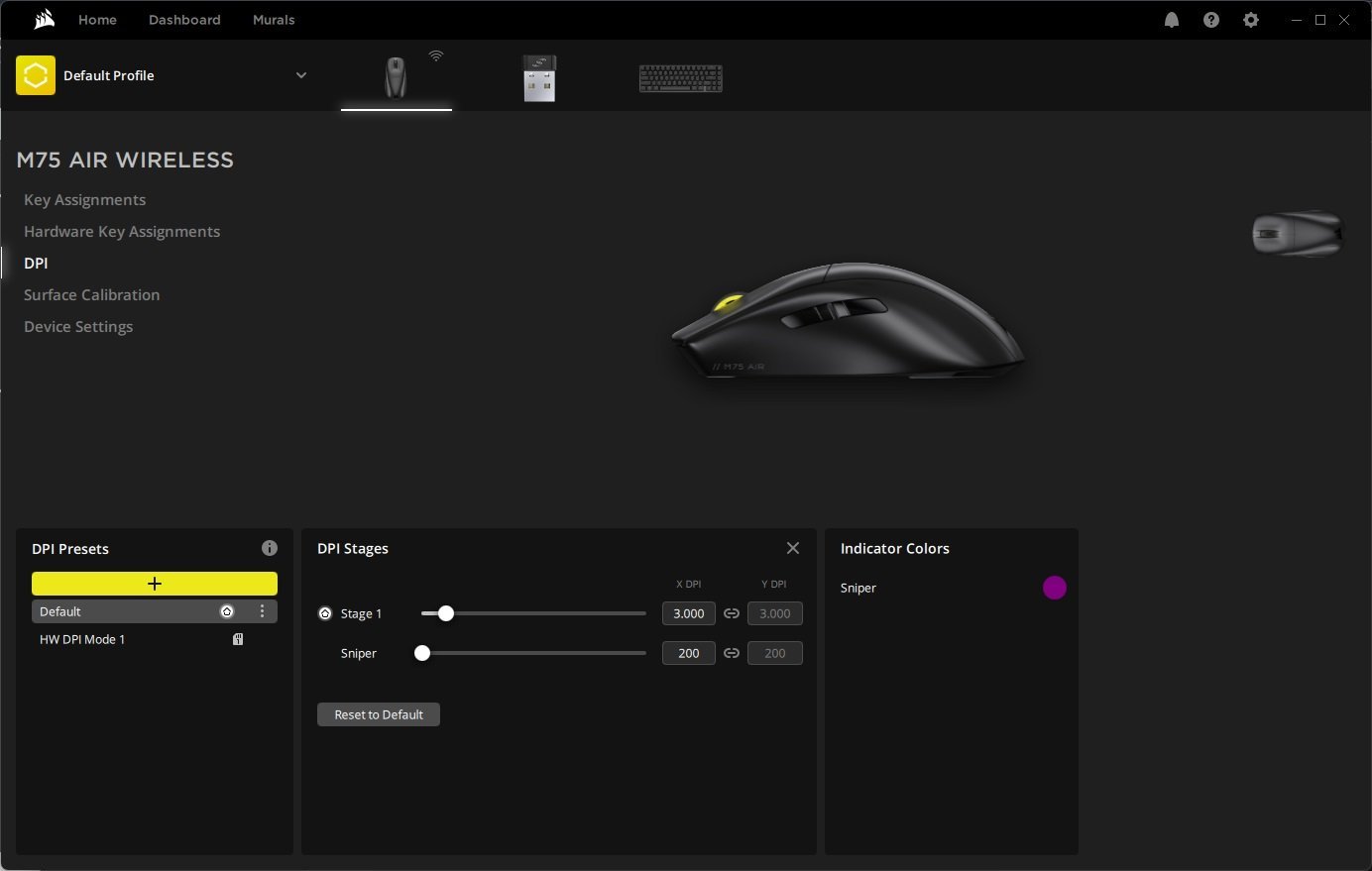
Task: Click the Sniper DPI slider handle
Action: 422,653
